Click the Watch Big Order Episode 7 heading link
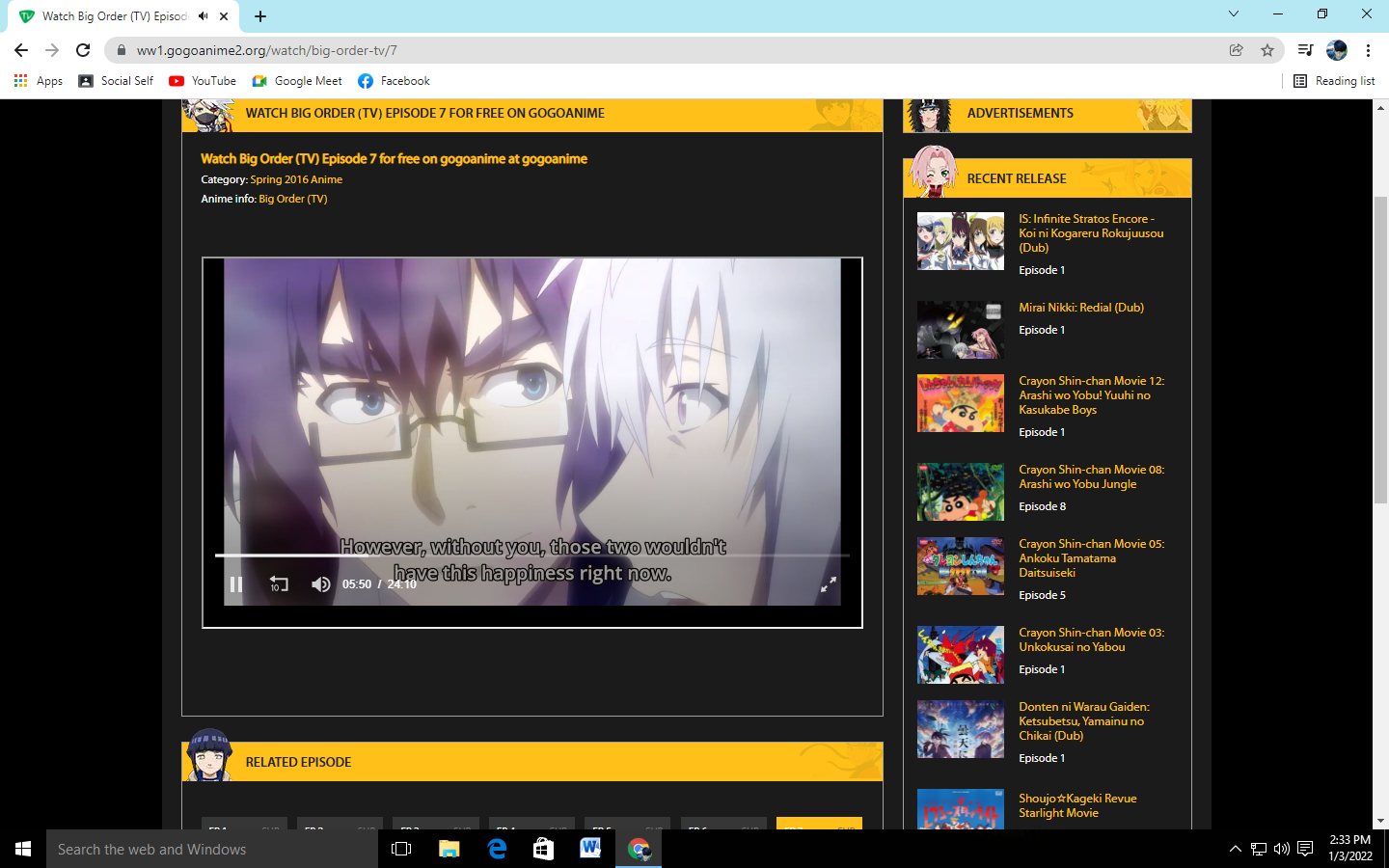Image resolution: width=1389 pixels, height=868 pixels. point(394,159)
